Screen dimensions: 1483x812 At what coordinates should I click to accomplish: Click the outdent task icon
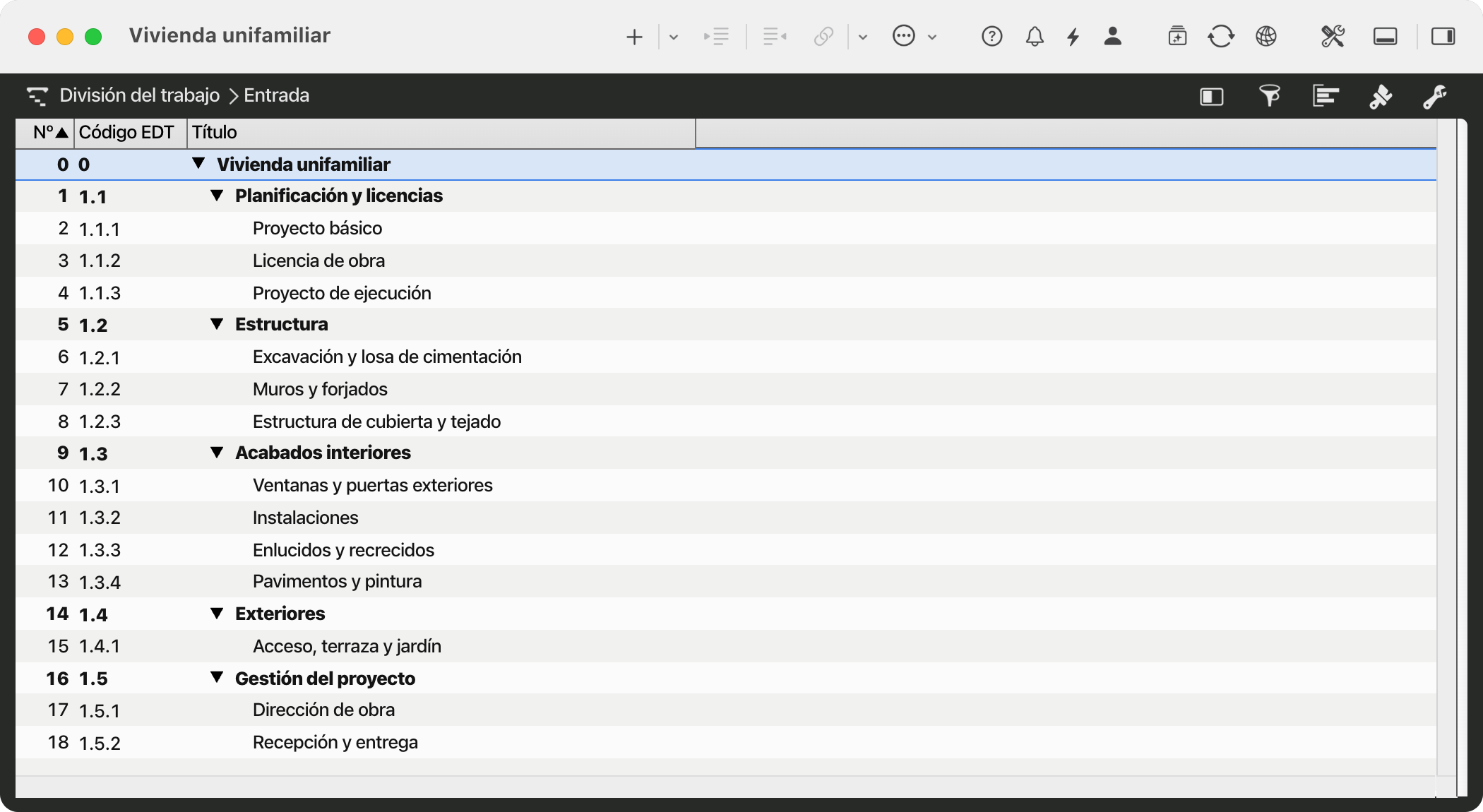tap(775, 36)
